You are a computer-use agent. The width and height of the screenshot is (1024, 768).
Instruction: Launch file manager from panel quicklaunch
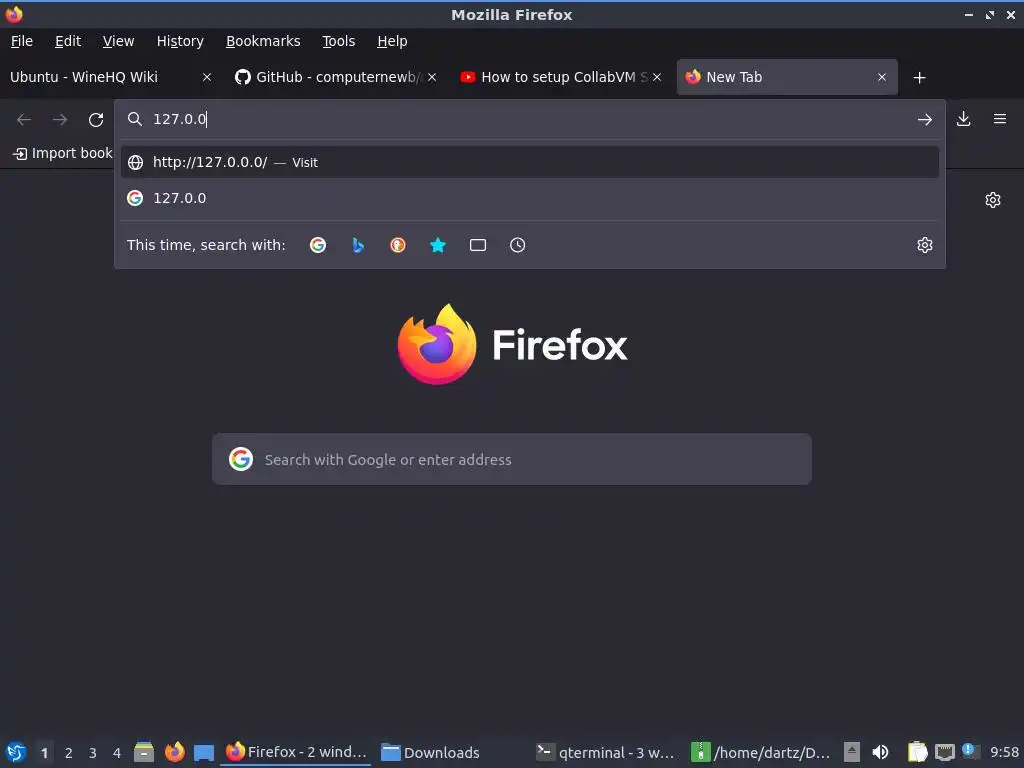coord(144,752)
